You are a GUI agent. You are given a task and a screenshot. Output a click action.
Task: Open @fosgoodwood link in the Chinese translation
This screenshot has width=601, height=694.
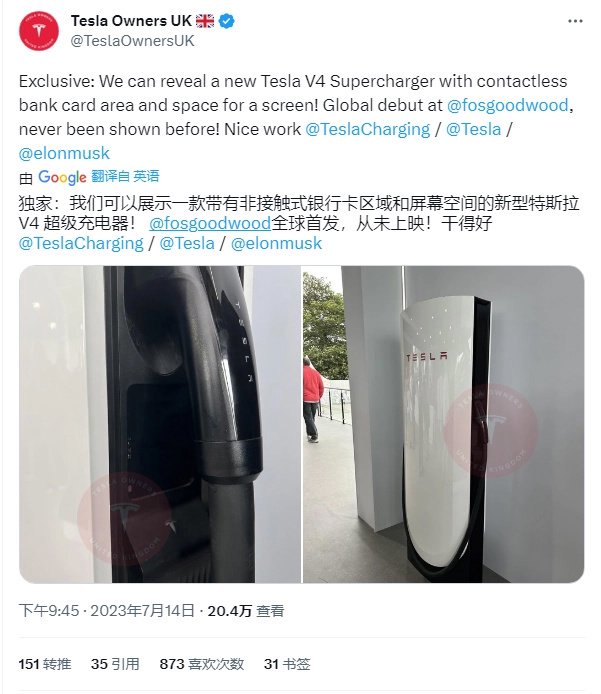(210, 223)
